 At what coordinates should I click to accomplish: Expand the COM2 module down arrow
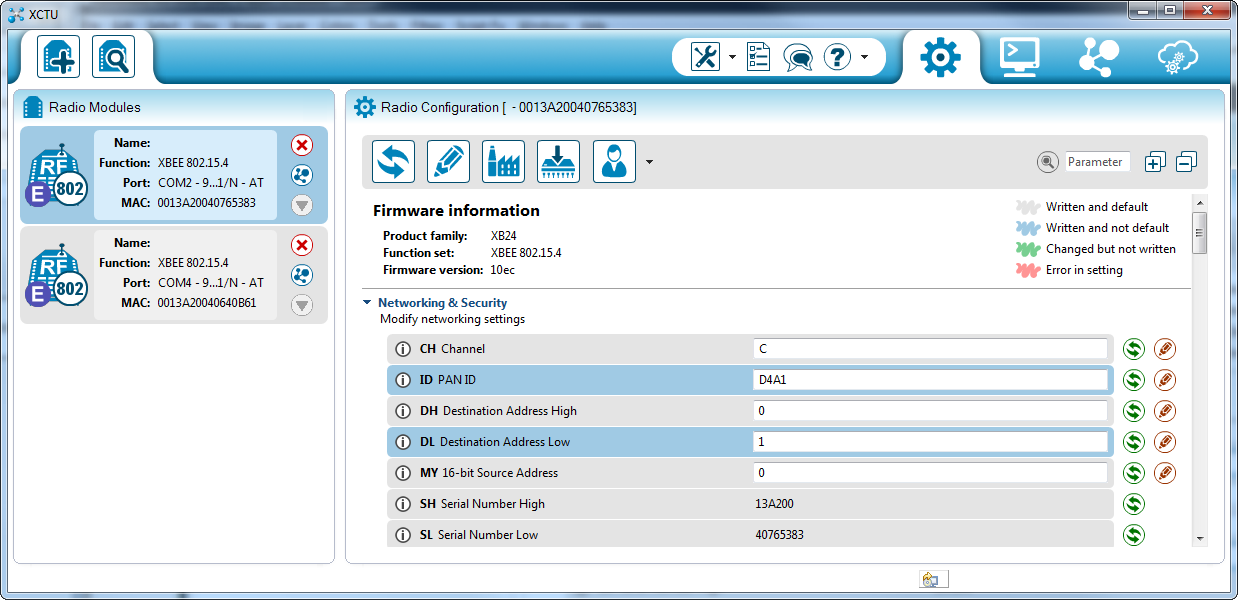(302, 205)
